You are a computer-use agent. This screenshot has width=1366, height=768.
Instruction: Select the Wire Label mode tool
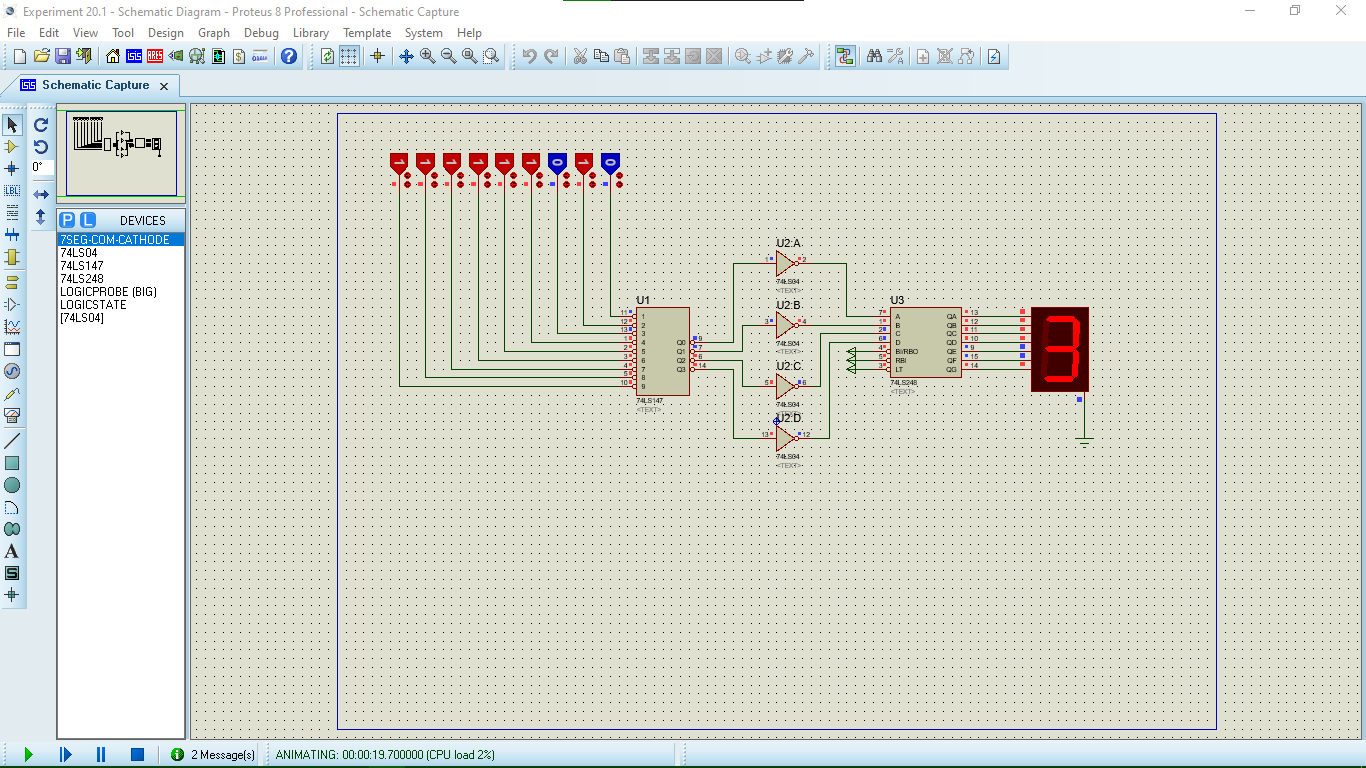(11, 190)
